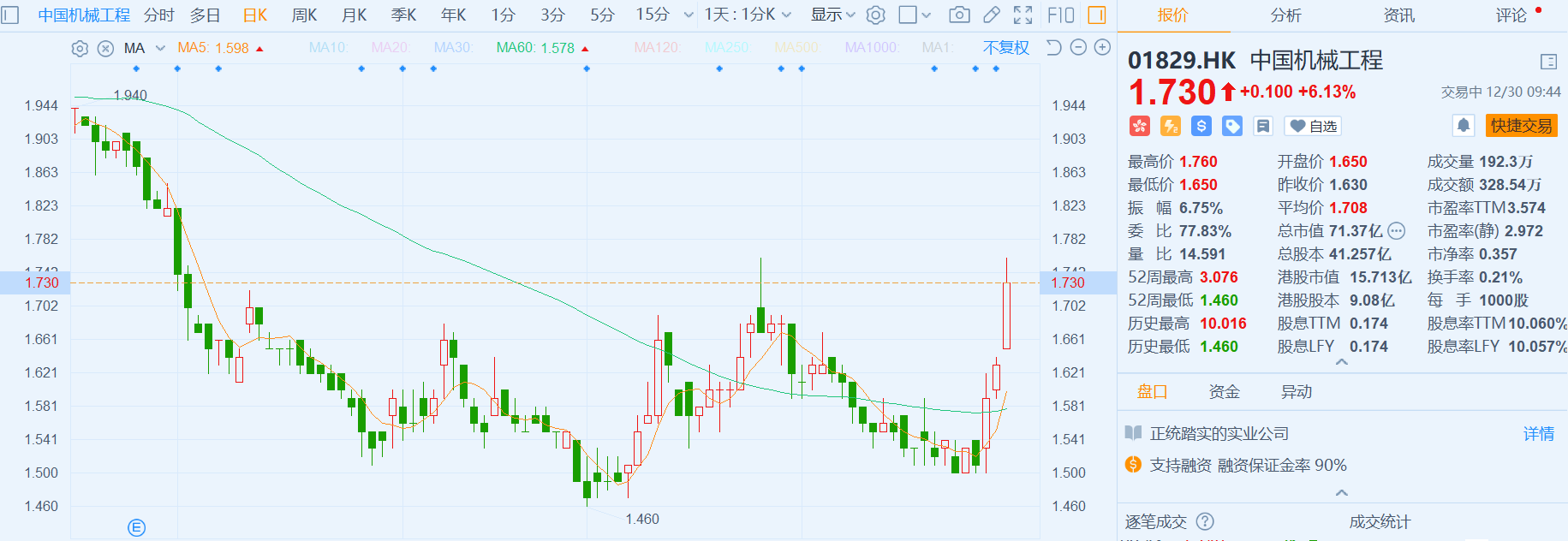Toggle MA500 line visibility

coord(798,48)
